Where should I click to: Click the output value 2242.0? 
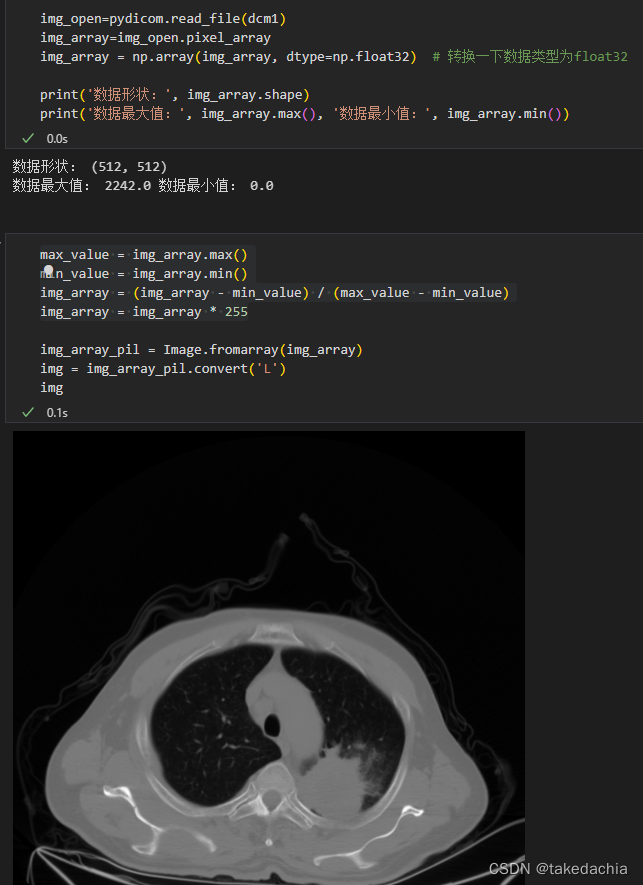coord(128,186)
